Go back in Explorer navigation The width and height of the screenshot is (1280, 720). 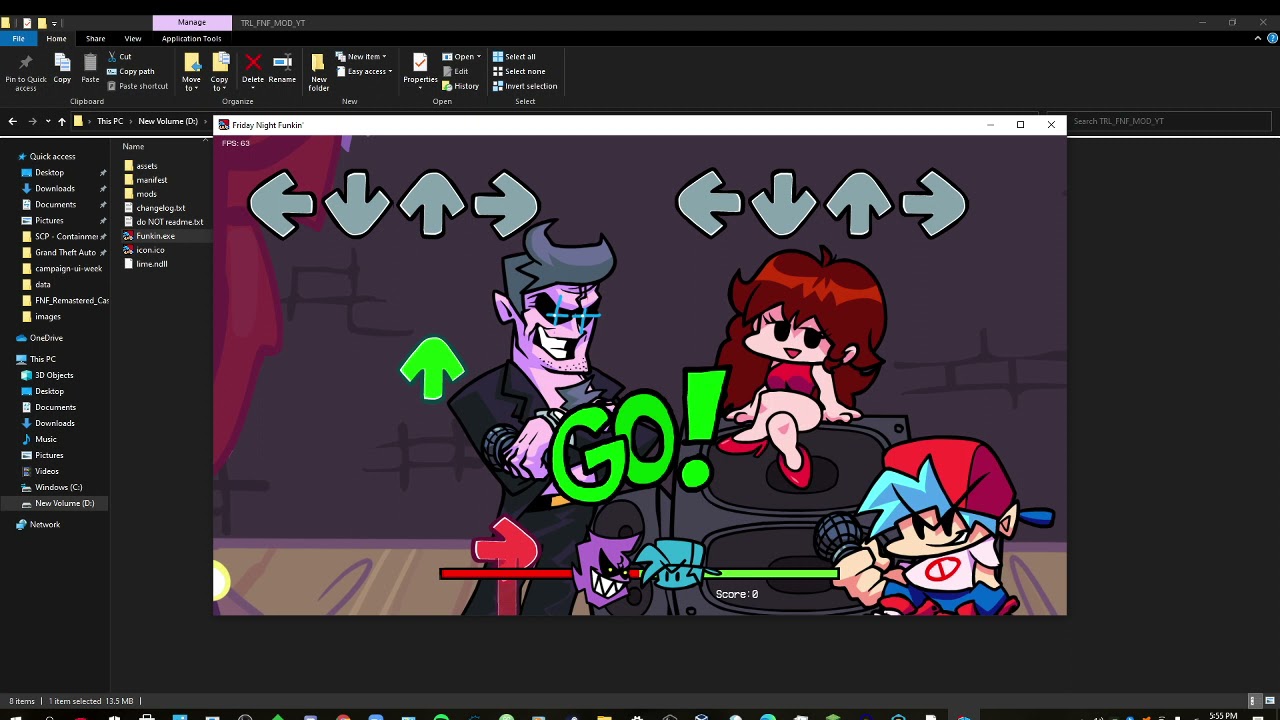coord(12,121)
